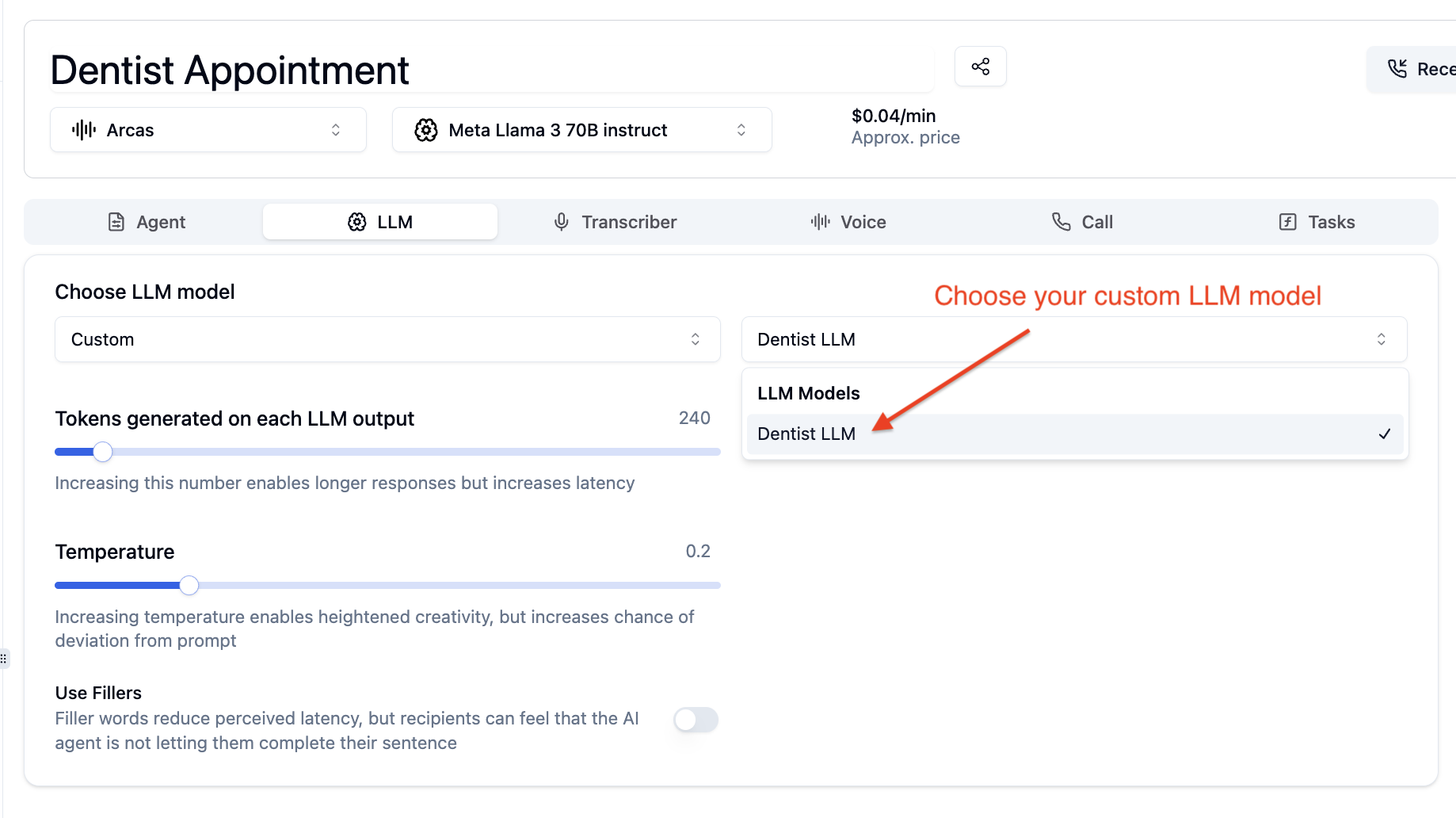Click the Temperature slider handle

coord(189,585)
